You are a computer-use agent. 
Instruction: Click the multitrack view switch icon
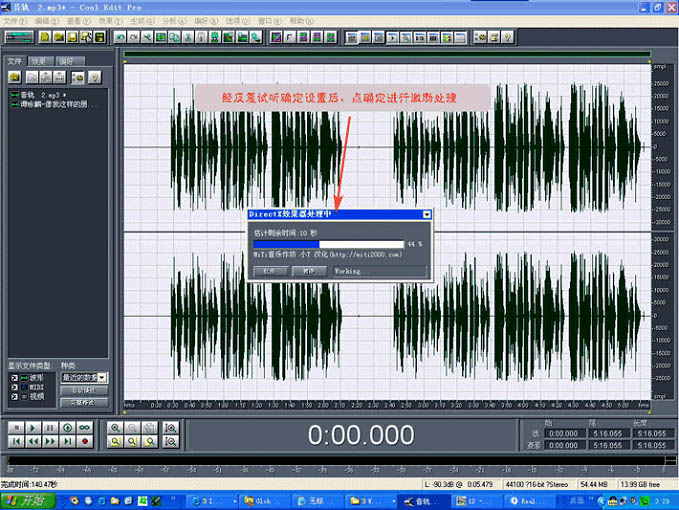[x=20, y=37]
